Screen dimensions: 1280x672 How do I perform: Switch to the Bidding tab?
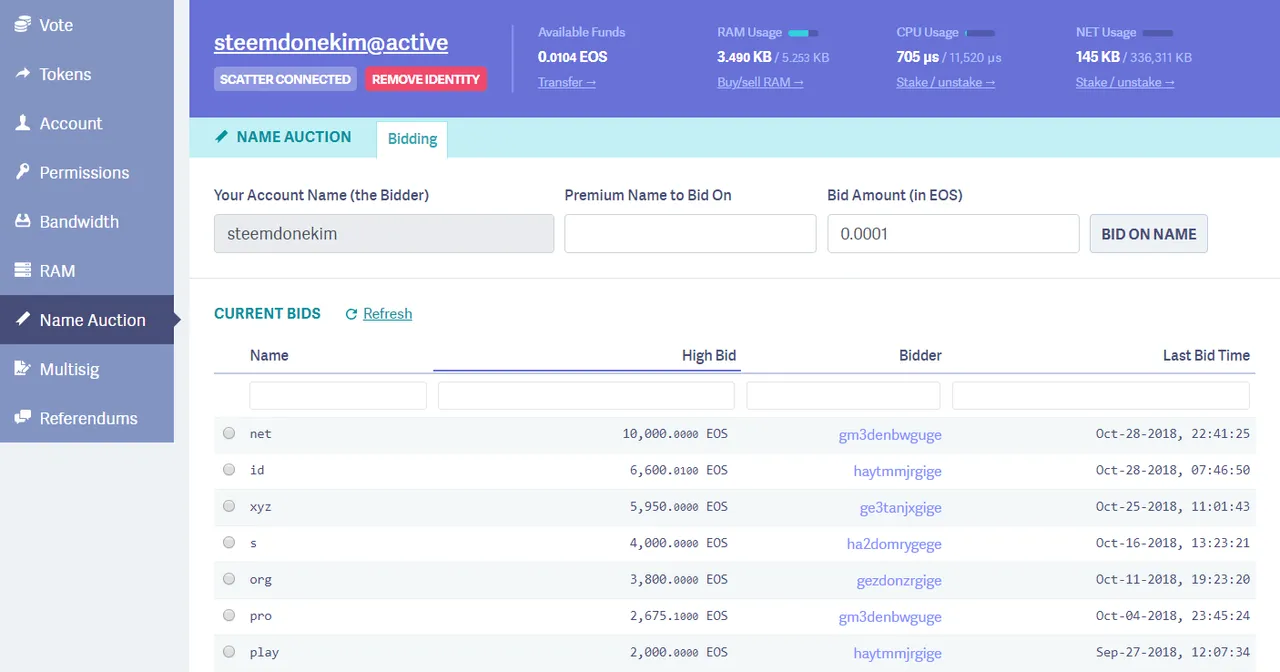412,139
